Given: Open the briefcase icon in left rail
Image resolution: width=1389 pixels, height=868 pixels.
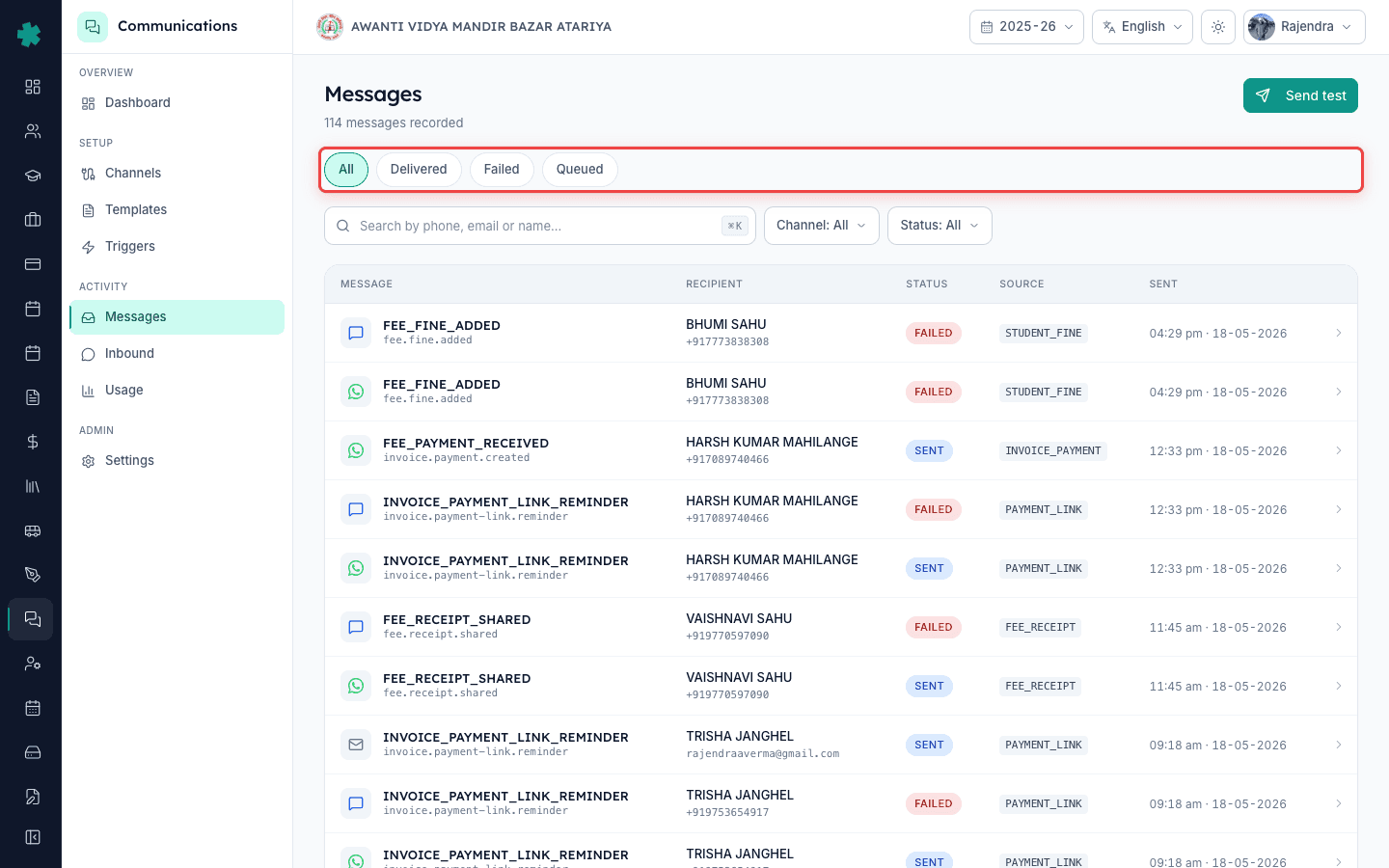Looking at the screenshot, I should (x=33, y=220).
